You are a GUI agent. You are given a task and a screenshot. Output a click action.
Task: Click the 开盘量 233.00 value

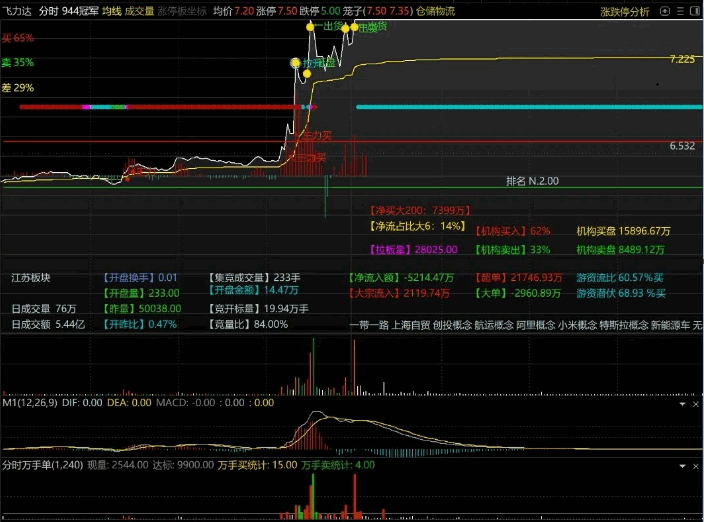pos(141,293)
